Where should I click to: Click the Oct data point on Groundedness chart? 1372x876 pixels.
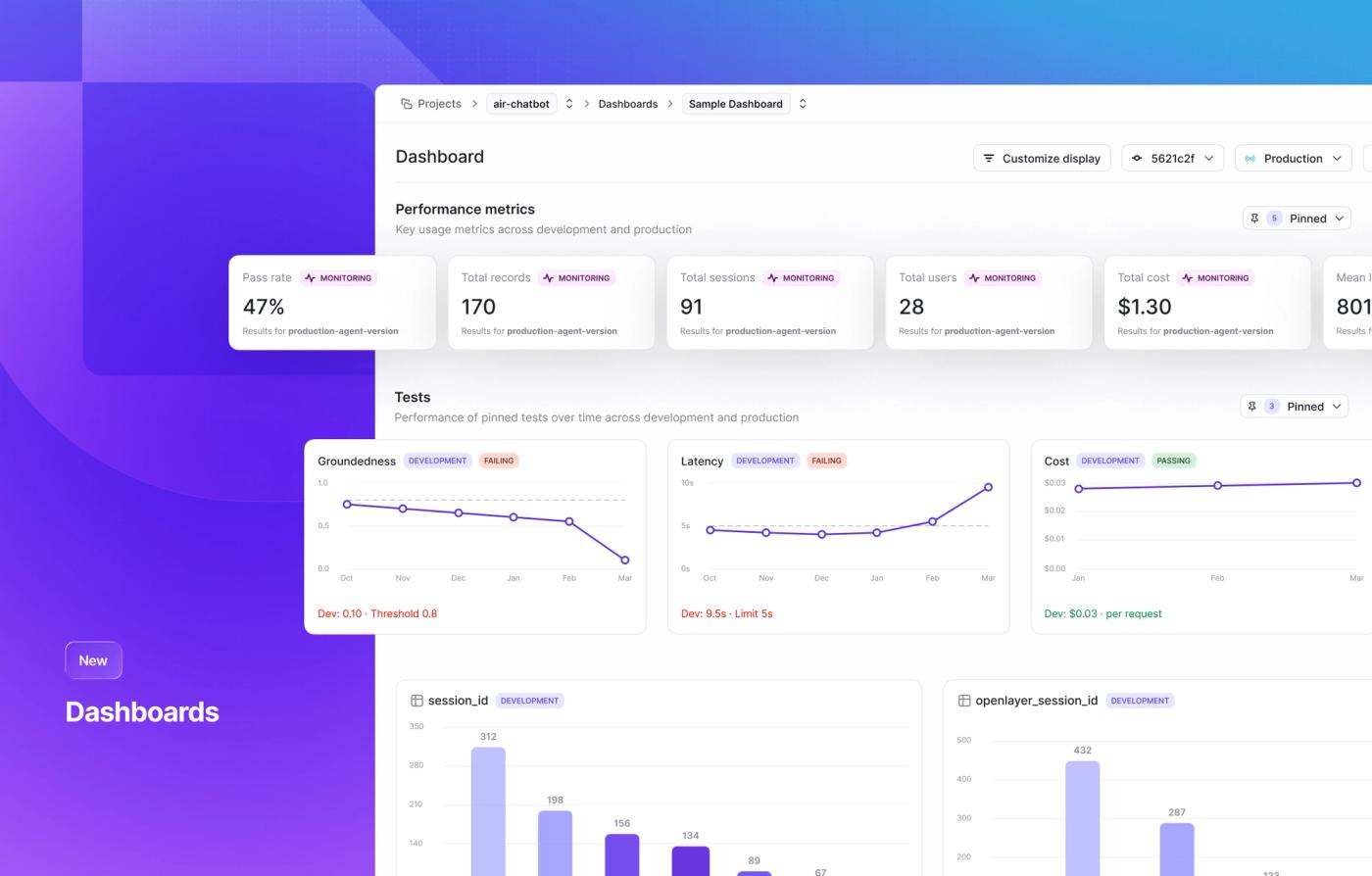tap(347, 505)
